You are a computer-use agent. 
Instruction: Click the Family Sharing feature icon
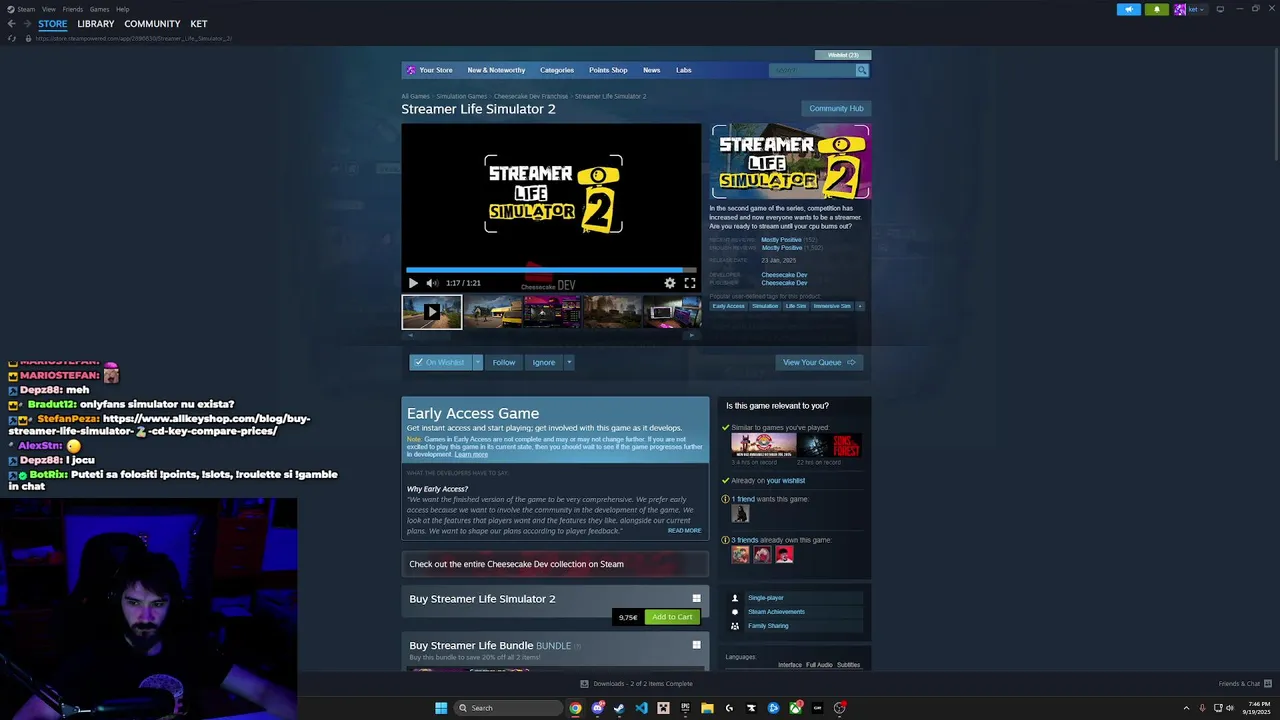(x=735, y=626)
